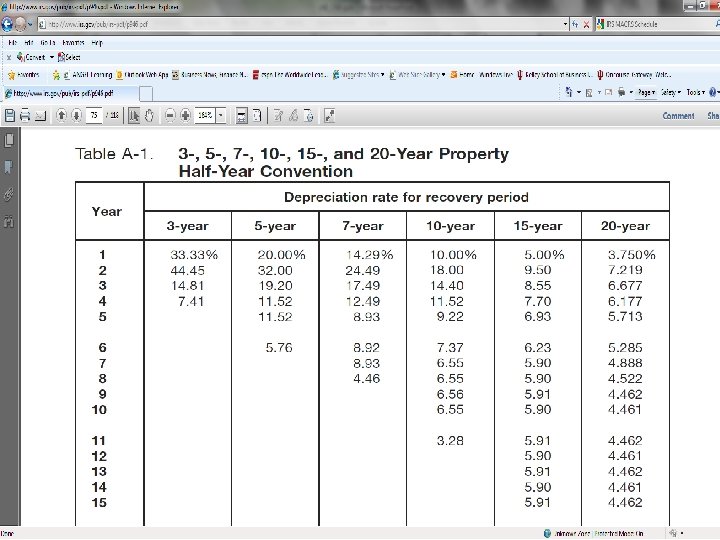Open the Go To menu
This screenshot has width=720, height=540.
coord(48,43)
